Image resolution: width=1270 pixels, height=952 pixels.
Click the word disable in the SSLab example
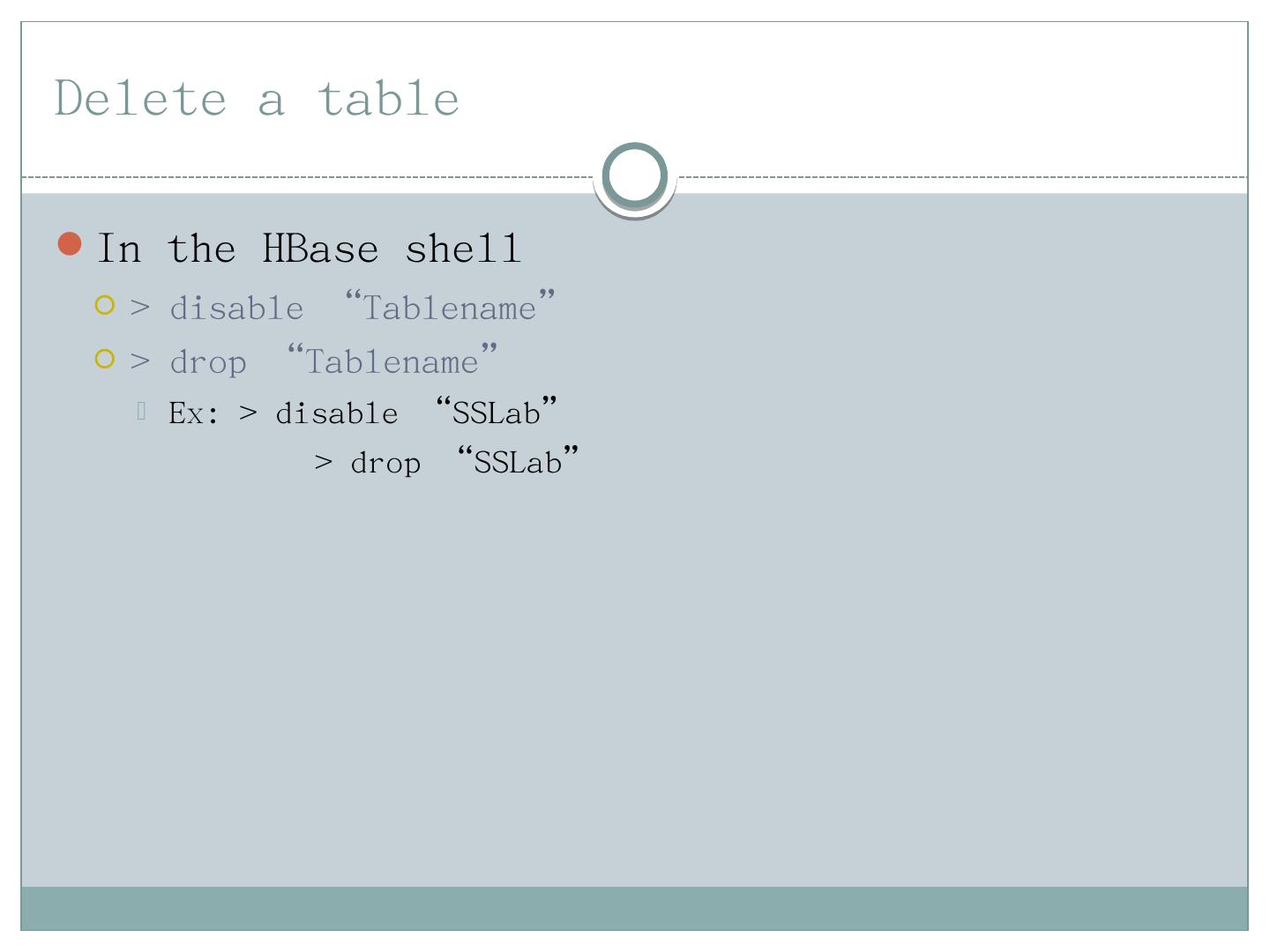[x=336, y=413]
